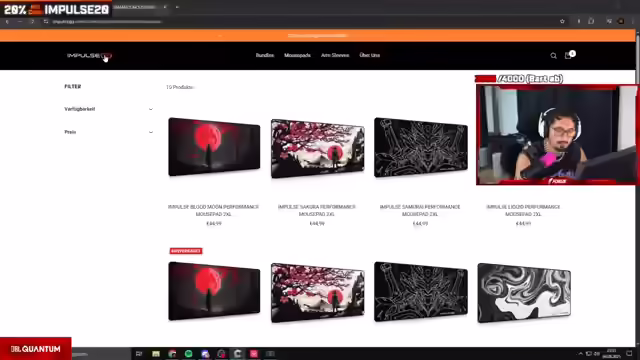Open the Mousepads menu item
This screenshot has width=640, height=360.
click(x=297, y=56)
